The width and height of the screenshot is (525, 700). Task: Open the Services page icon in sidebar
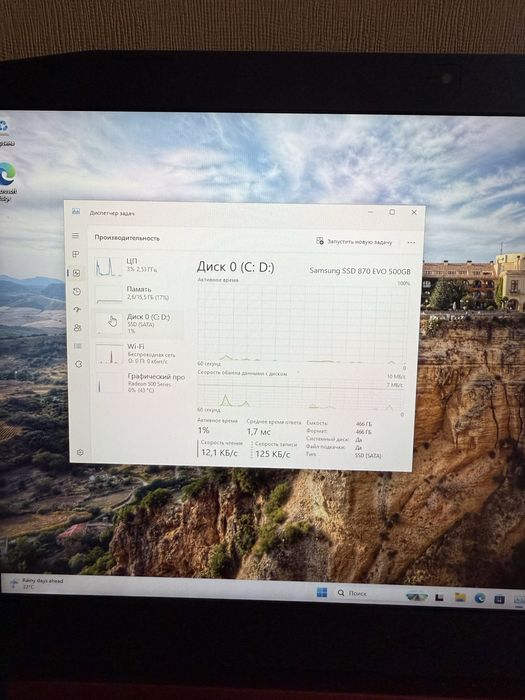pos(79,364)
